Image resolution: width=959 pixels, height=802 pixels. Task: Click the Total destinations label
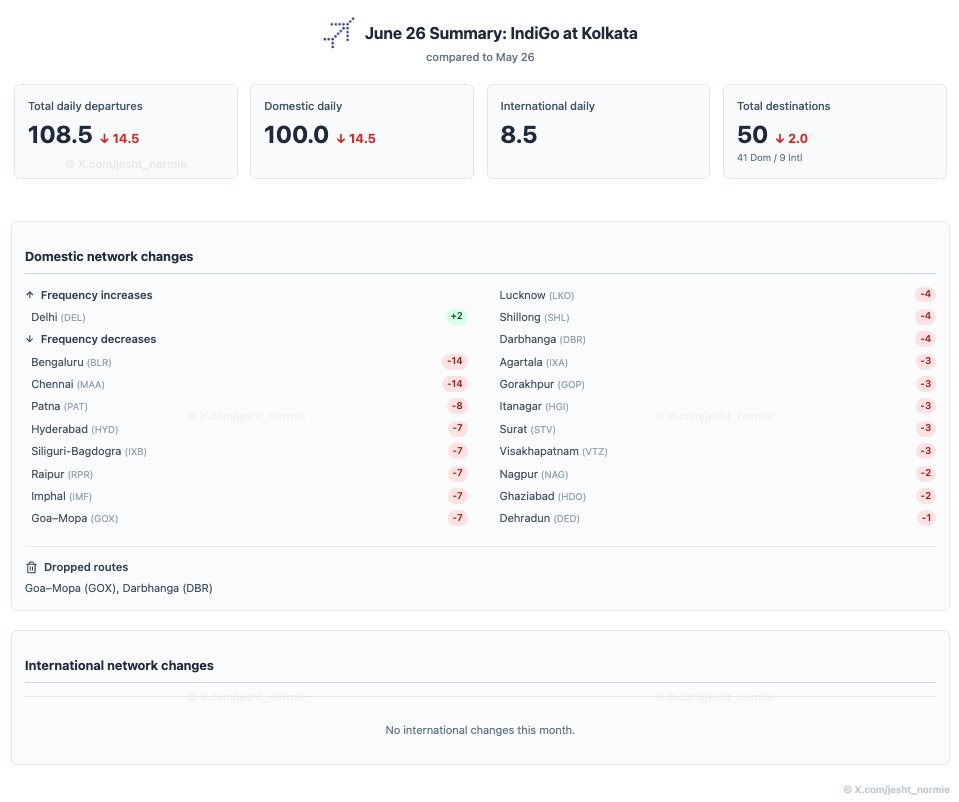[783, 106]
